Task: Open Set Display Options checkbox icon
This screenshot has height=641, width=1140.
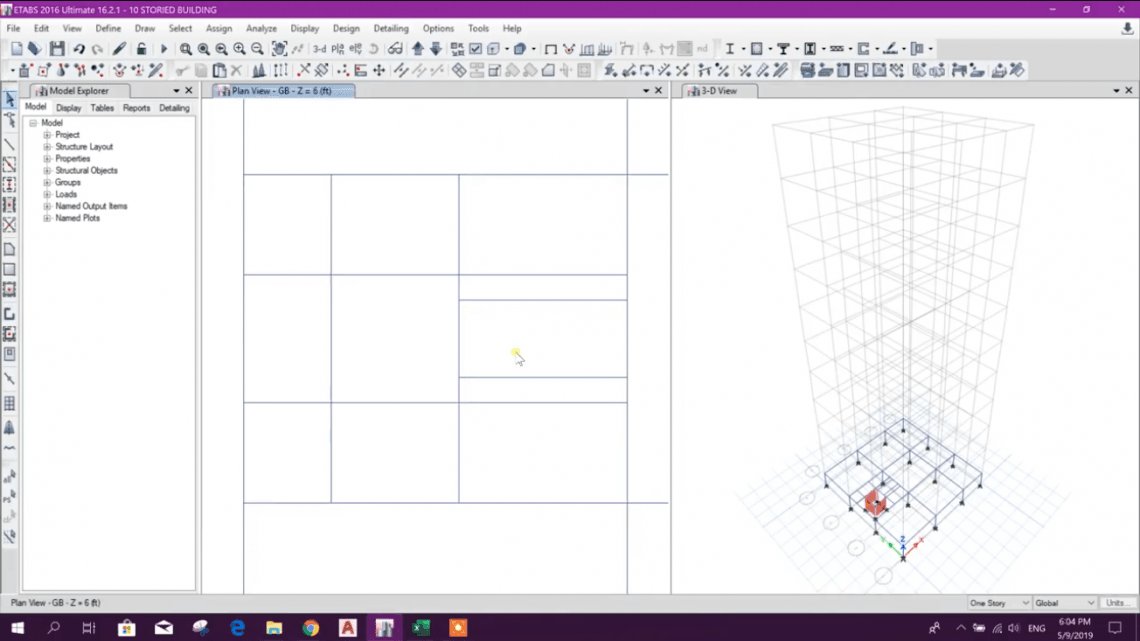Action: (475, 49)
